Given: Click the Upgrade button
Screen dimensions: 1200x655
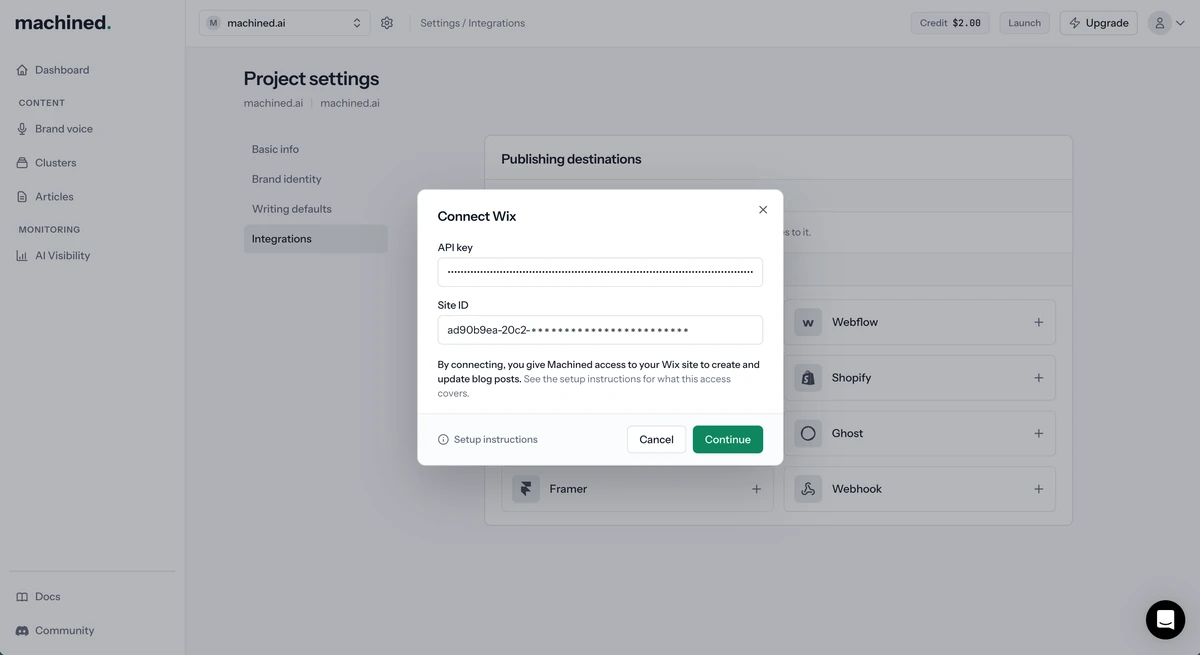Looking at the screenshot, I should [1098, 23].
